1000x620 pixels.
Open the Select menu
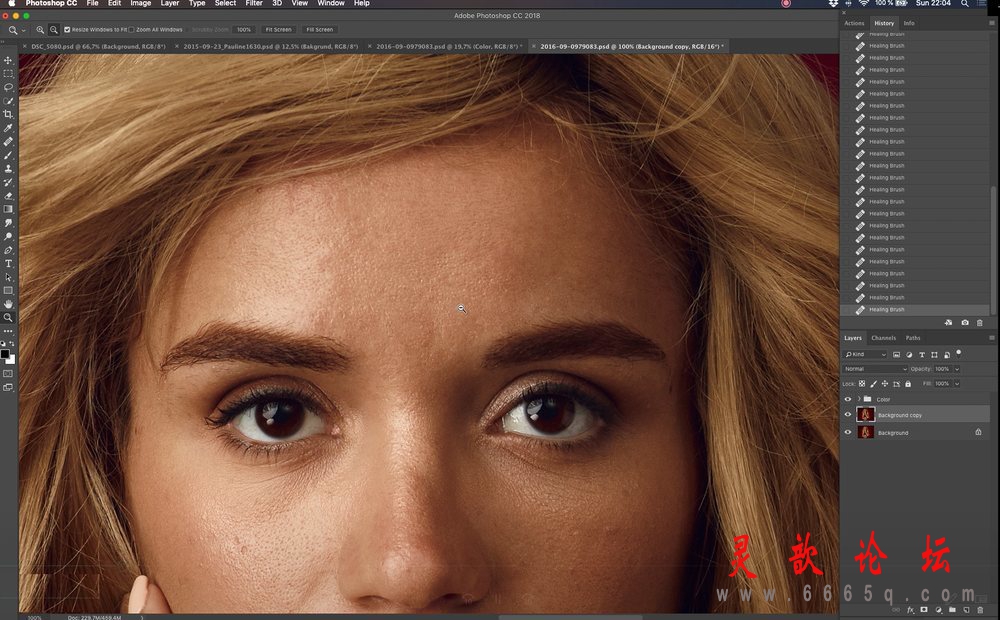tap(225, 3)
